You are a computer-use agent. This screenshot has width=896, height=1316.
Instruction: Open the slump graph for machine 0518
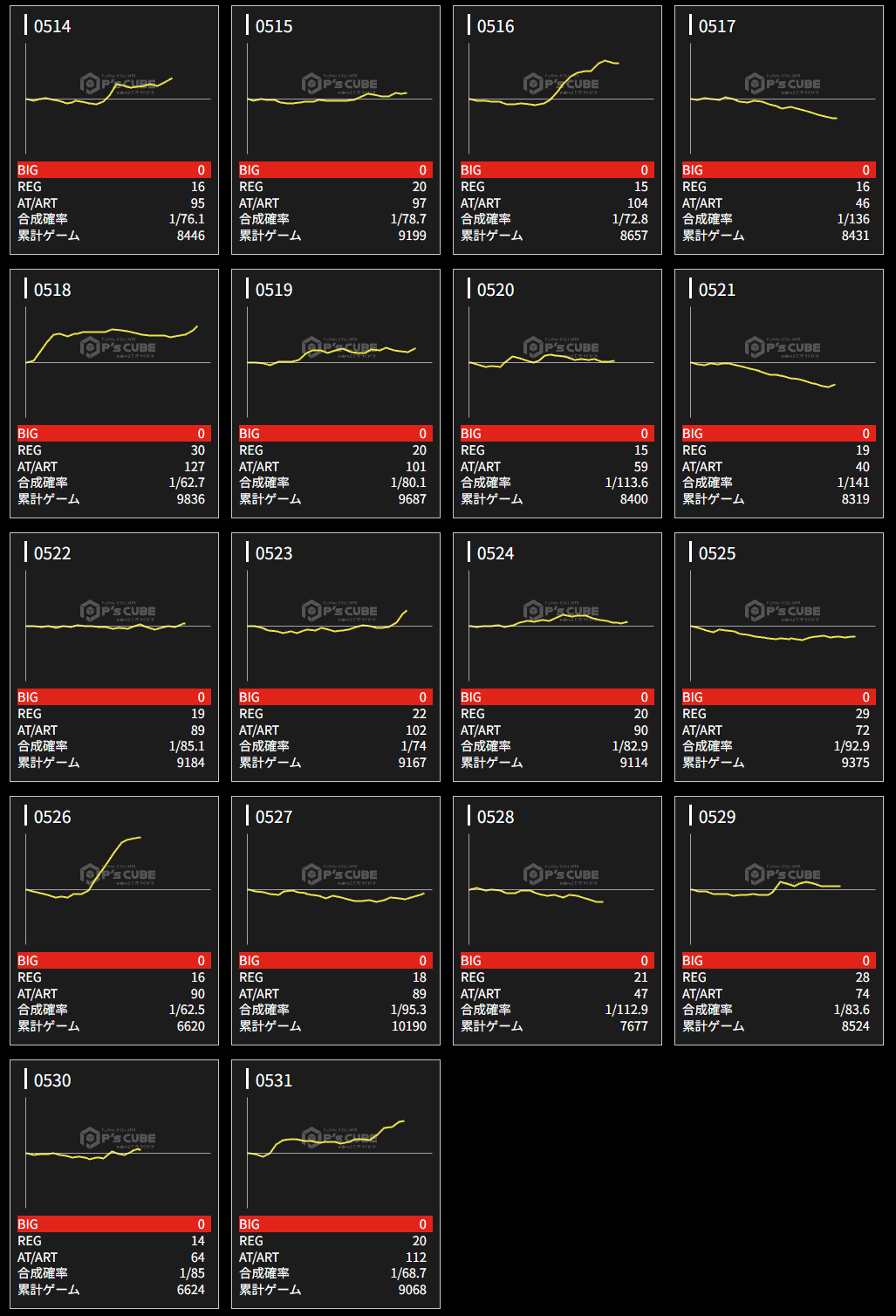118,362
